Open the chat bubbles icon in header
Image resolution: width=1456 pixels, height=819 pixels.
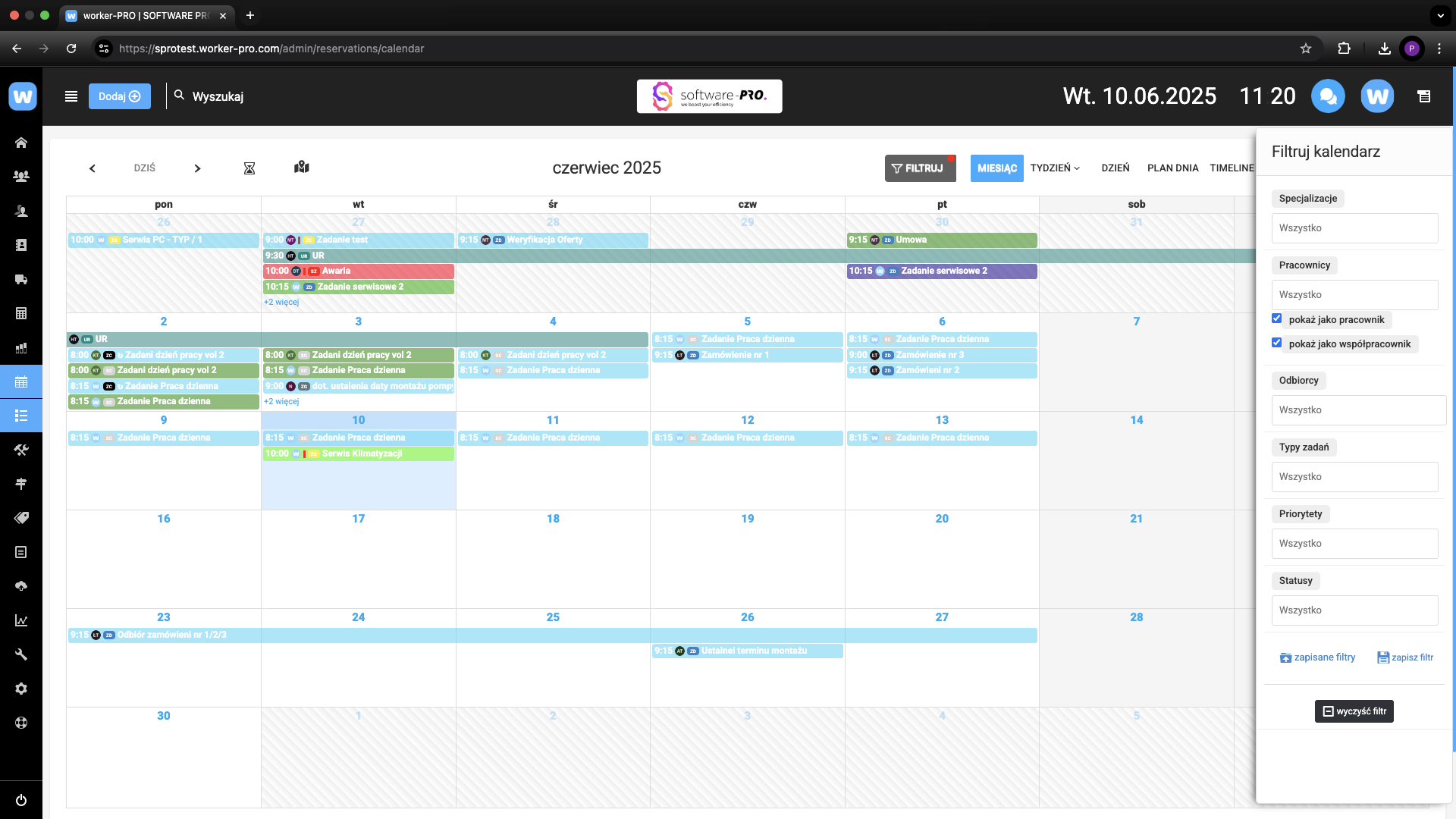(x=1328, y=96)
